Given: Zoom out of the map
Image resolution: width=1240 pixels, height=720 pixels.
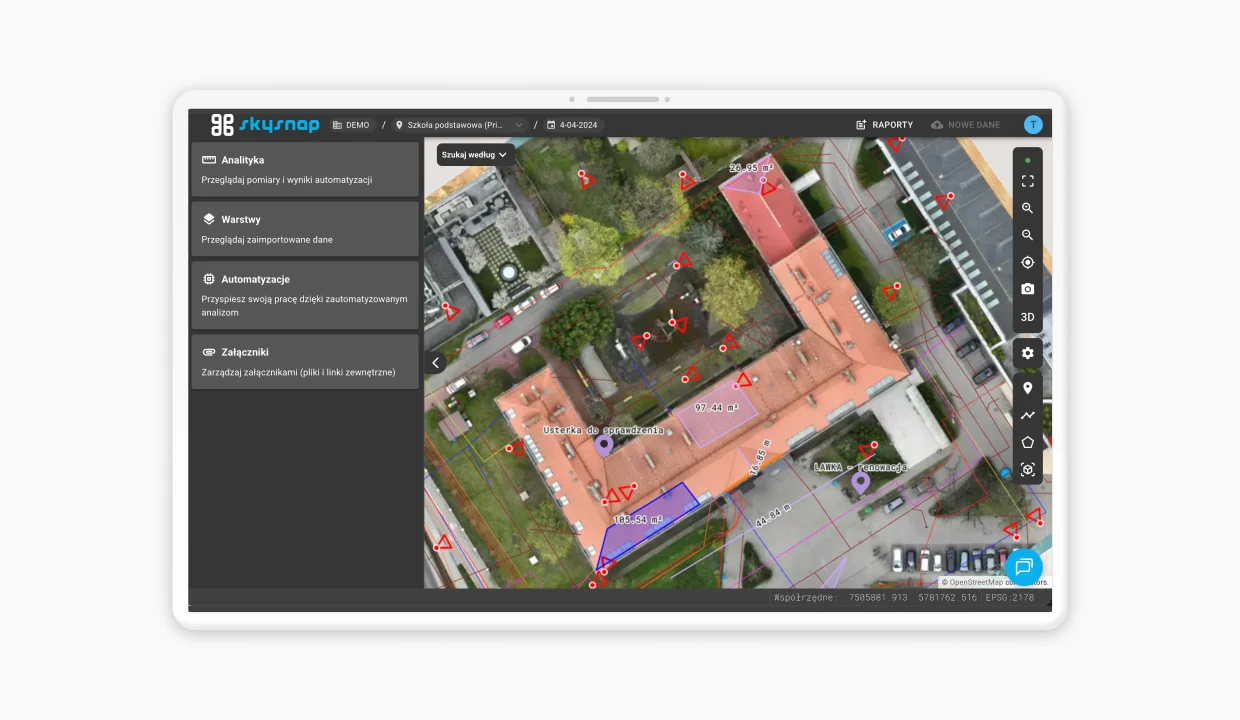Looking at the screenshot, I should pyautogui.click(x=1027, y=236).
